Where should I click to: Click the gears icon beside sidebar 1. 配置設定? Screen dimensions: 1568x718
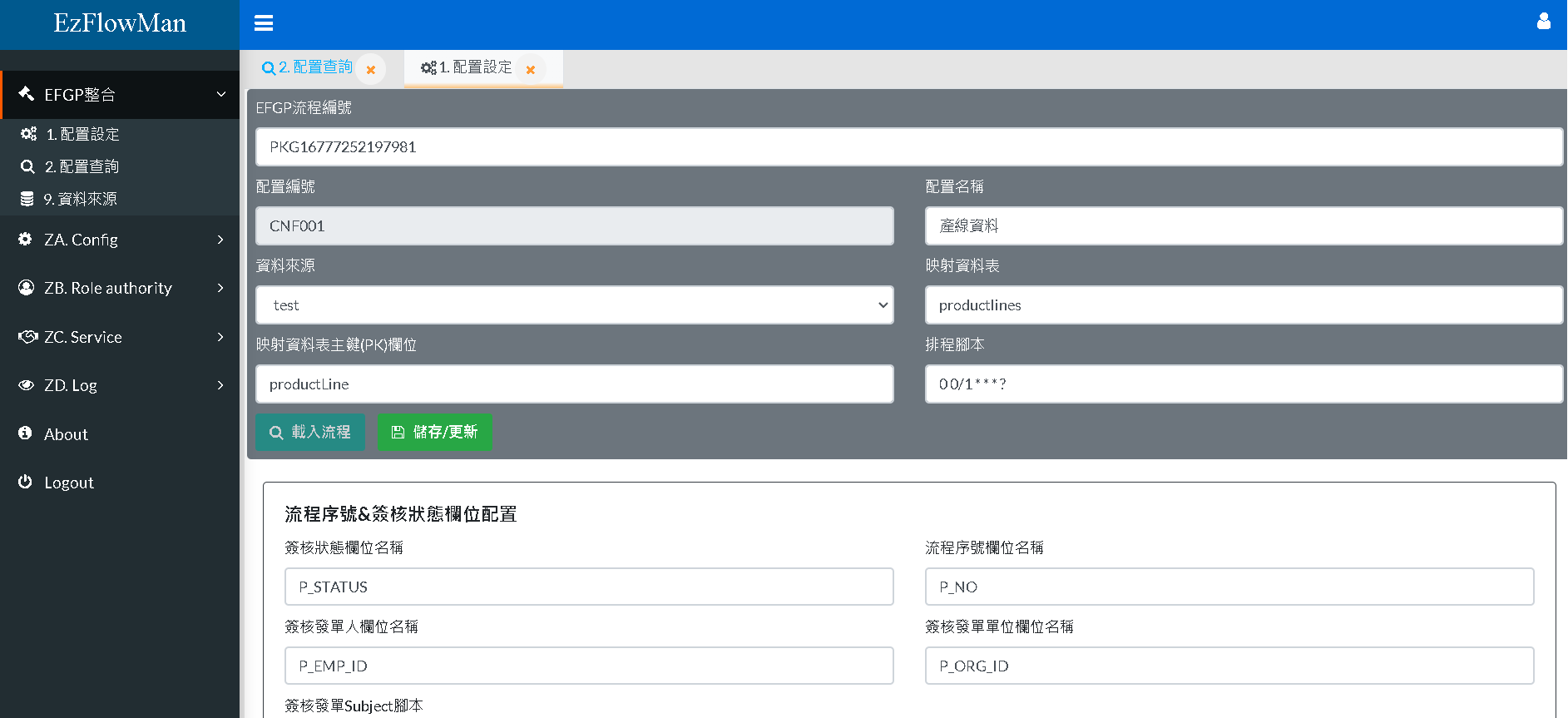pyautogui.click(x=28, y=134)
